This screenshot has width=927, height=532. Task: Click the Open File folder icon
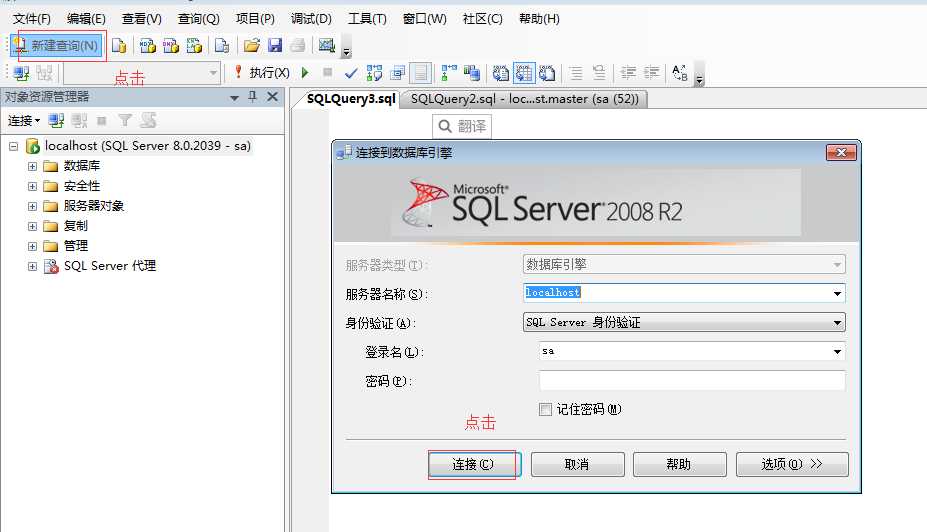[252, 46]
